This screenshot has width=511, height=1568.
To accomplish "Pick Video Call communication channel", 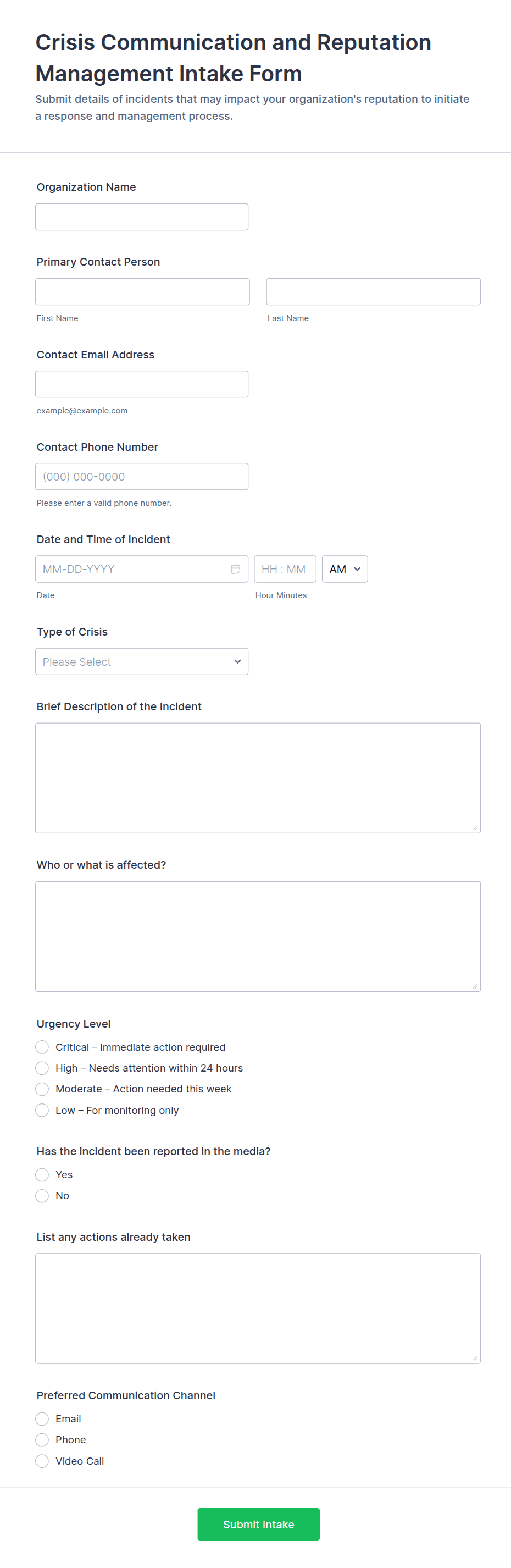I will coord(42,1461).
